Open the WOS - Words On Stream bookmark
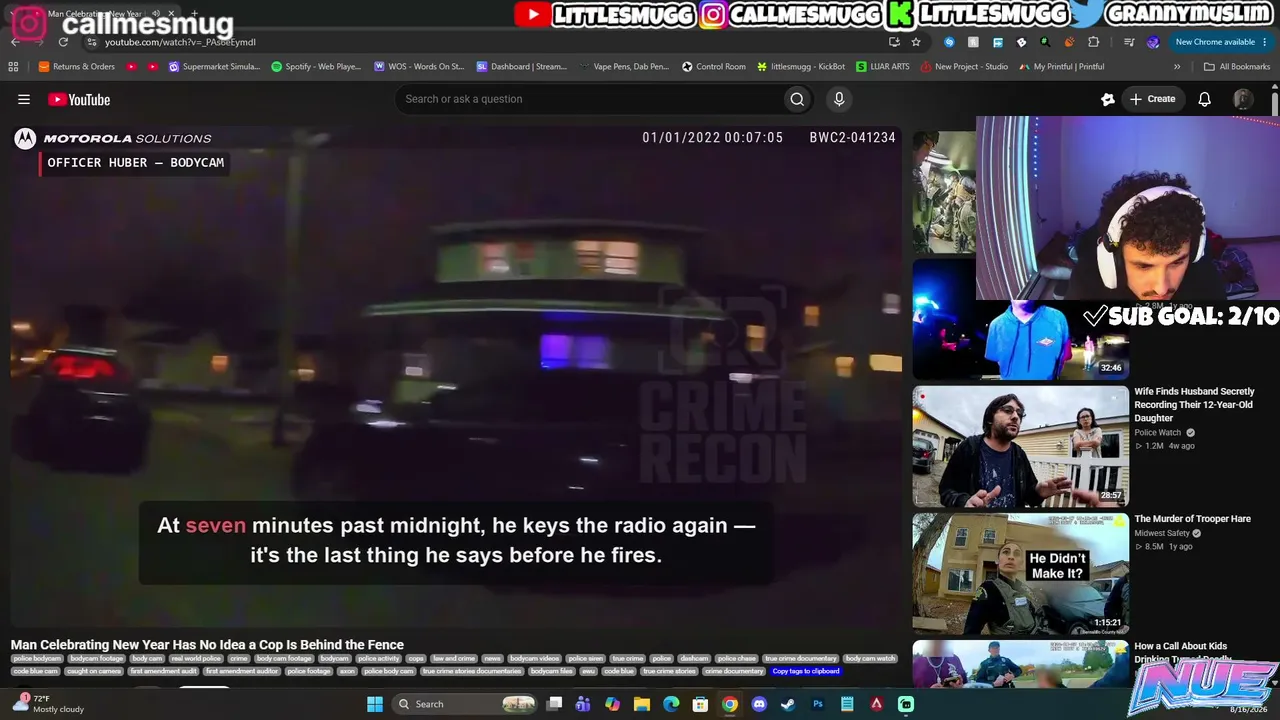Screen dimensions: 1280x720 419,67
